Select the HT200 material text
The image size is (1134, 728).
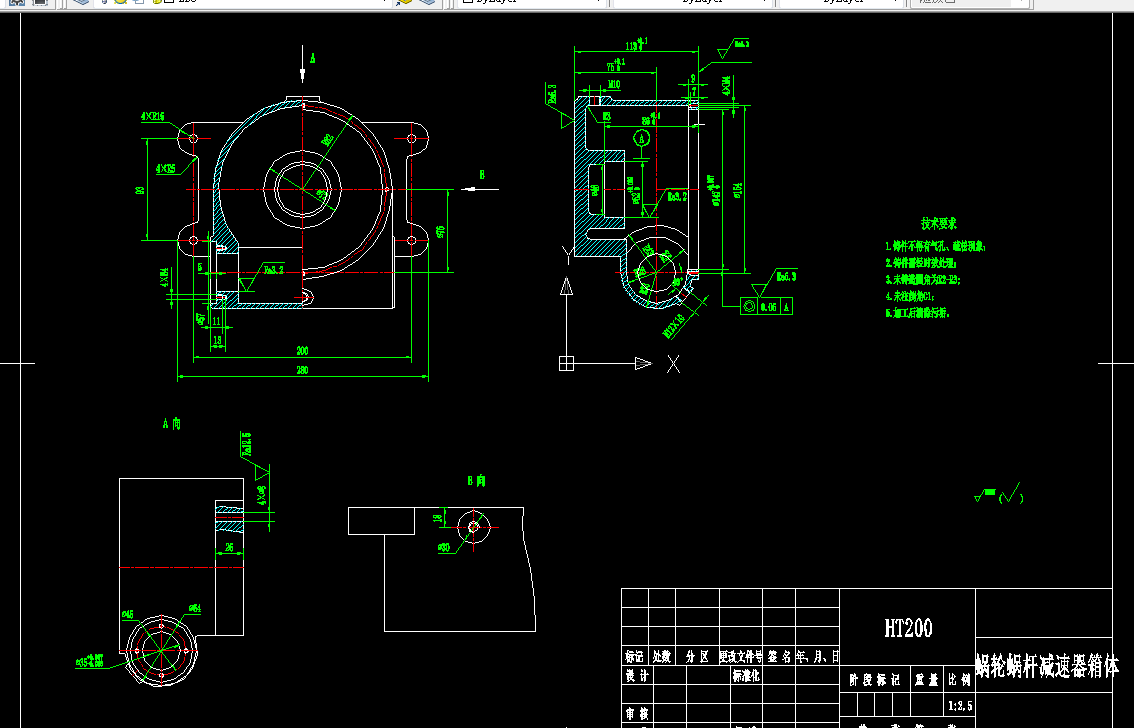(x=908, y=628)
